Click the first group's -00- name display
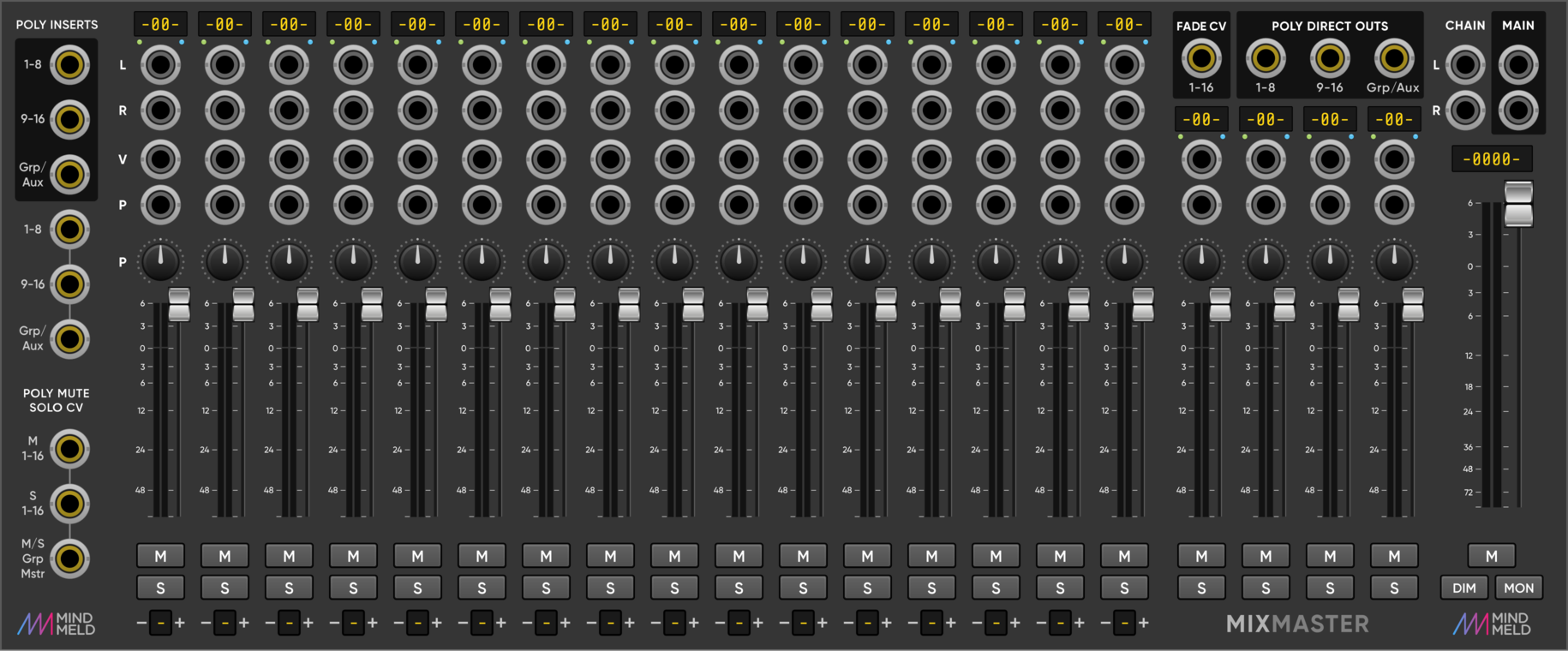1568x651 pixels. click(x=1201, y=120)
